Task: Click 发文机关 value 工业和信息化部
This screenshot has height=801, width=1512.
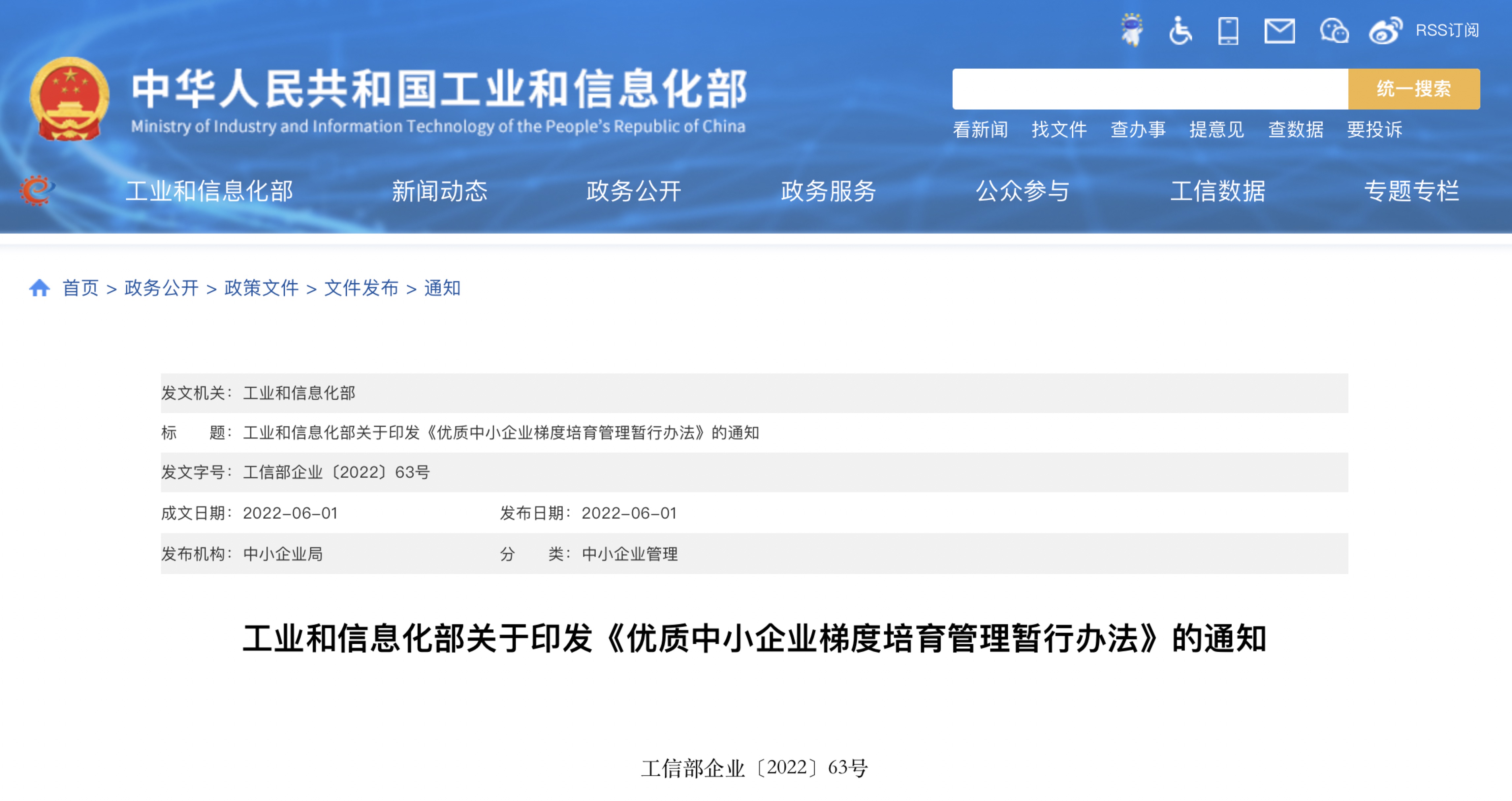Action: tap(299, 393)
